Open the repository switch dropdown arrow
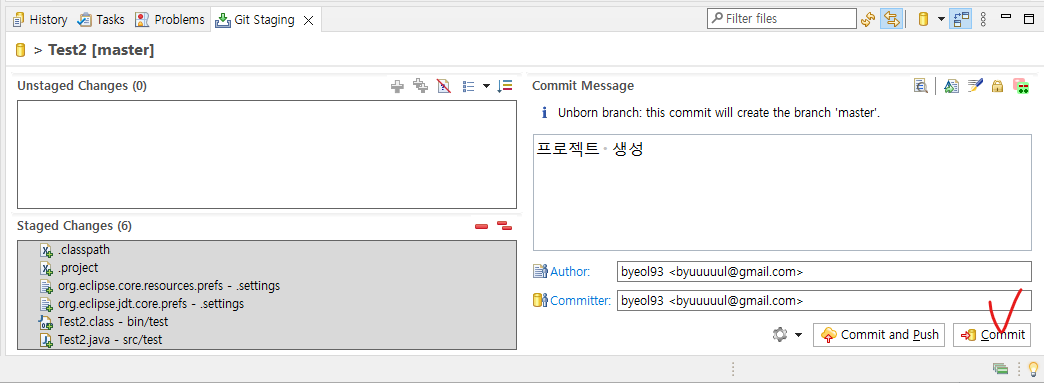The image size is (1044, 383). point(941,19)
